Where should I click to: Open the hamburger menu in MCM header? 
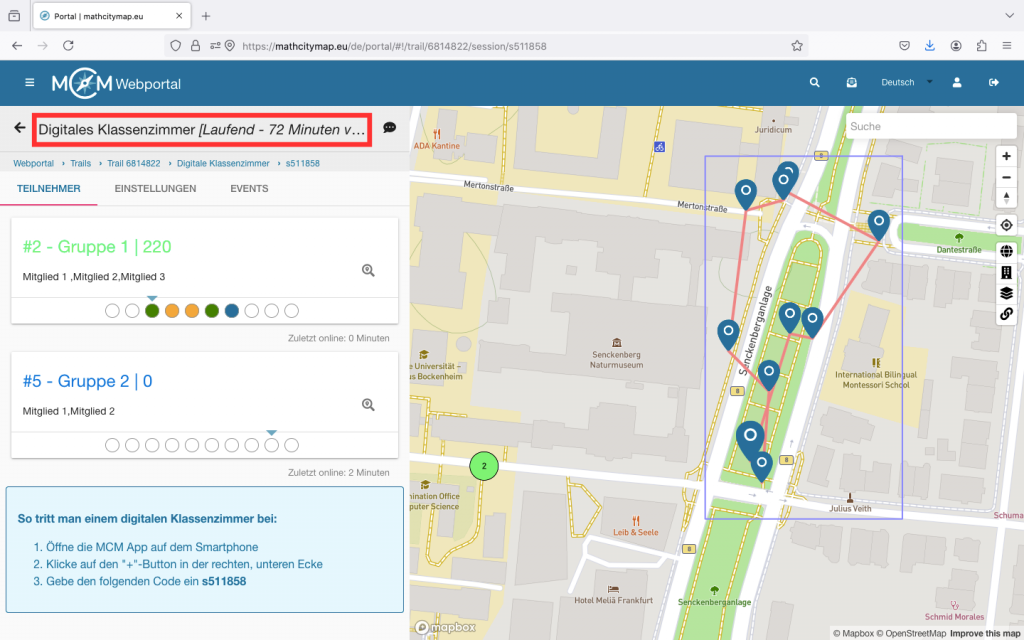(x=30, y=82)
